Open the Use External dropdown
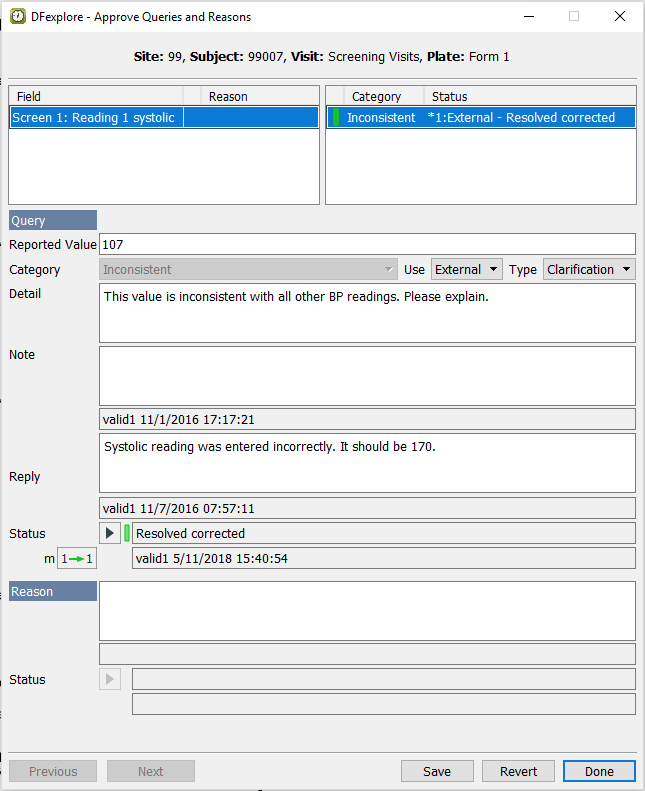Viewport: 645px width, 791px height. click(467, 270)
